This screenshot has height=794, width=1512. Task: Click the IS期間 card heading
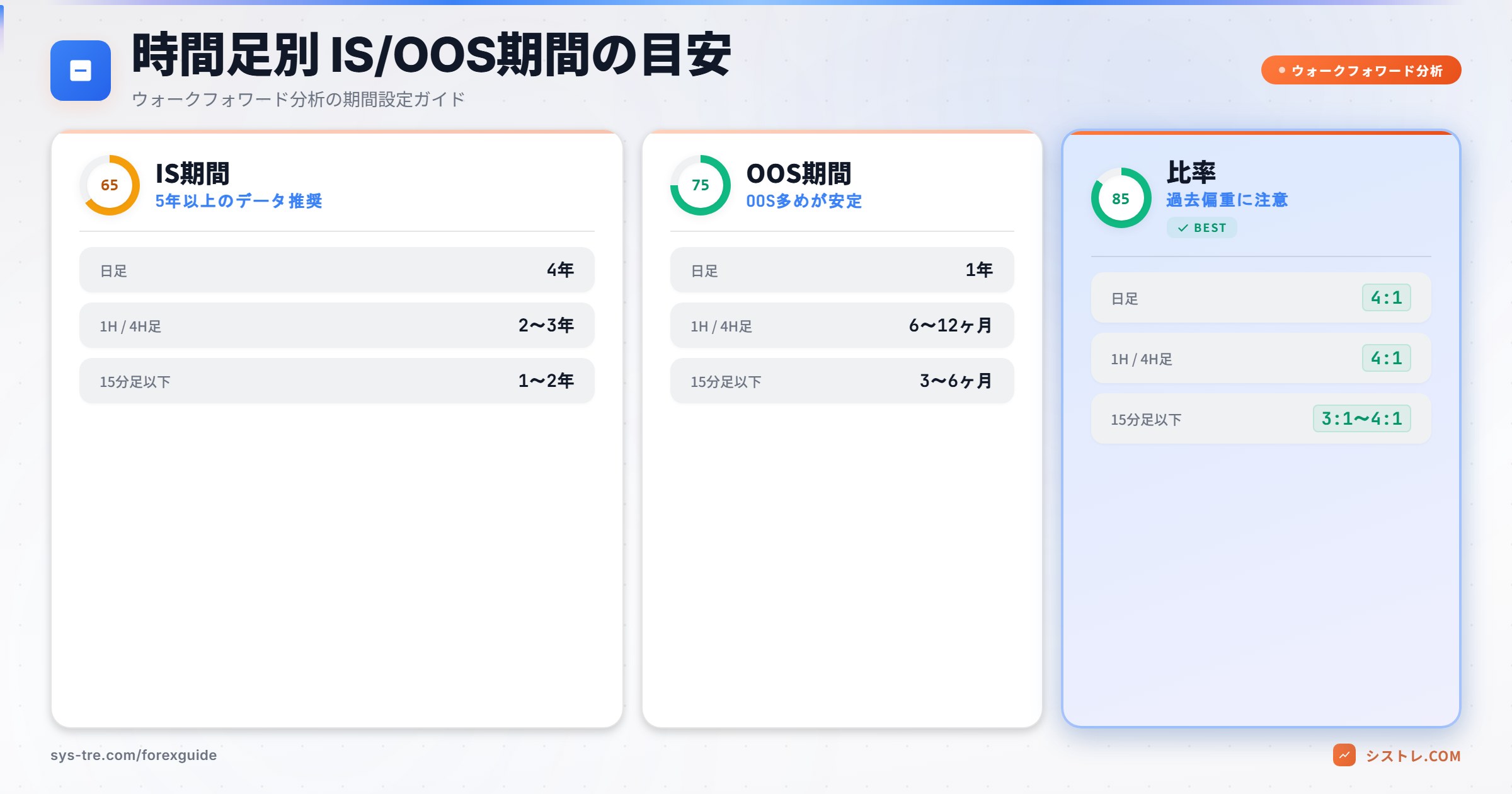(x=193, y=173)
